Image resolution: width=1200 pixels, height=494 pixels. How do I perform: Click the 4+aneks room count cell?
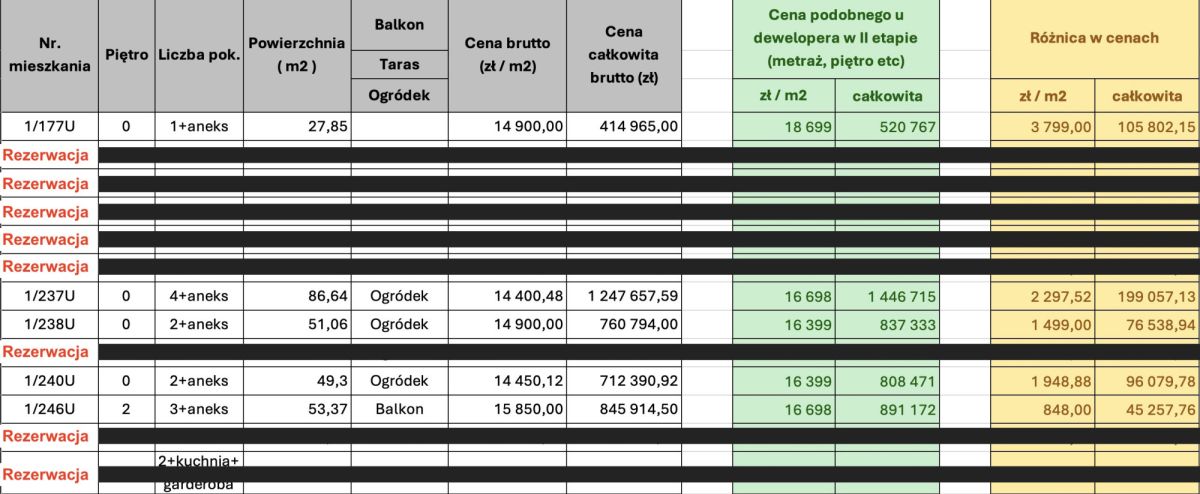(x=199, y=296)
